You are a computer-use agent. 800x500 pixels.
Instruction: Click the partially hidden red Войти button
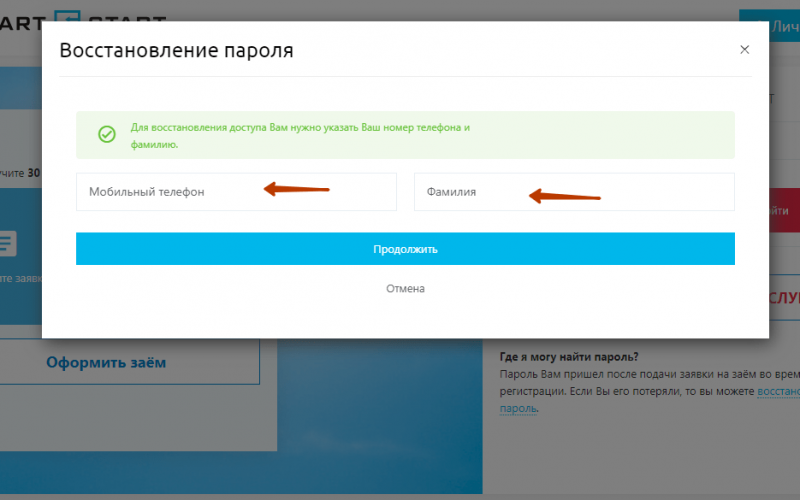click(x=778, y=211)
